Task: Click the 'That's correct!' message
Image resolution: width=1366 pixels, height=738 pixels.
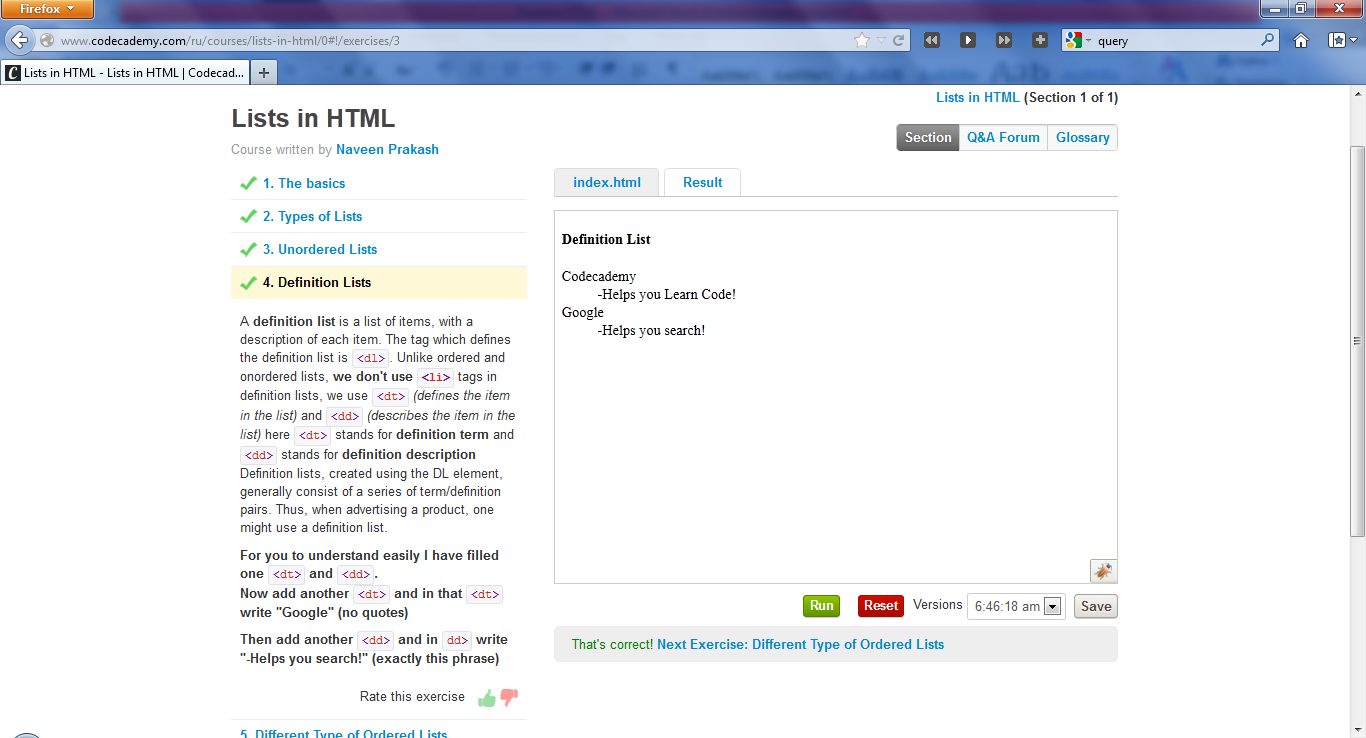Action: [612, 644]
